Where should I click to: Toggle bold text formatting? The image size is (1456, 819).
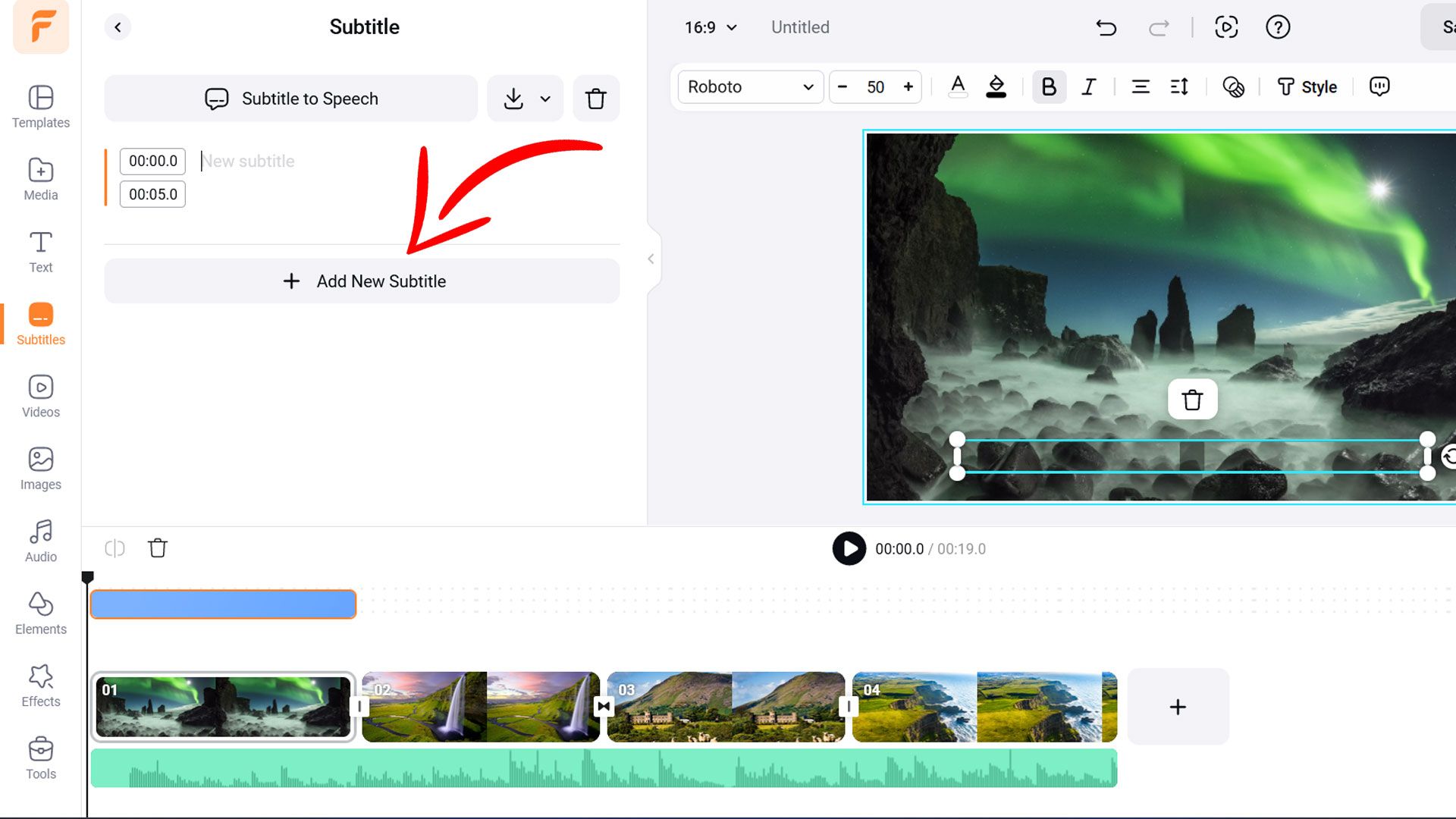1049,87
